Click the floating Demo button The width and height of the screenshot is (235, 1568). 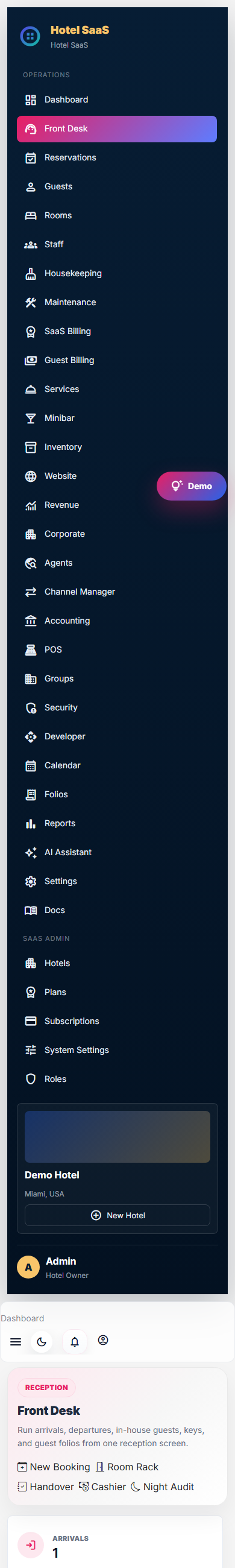[x=192, y=485]
